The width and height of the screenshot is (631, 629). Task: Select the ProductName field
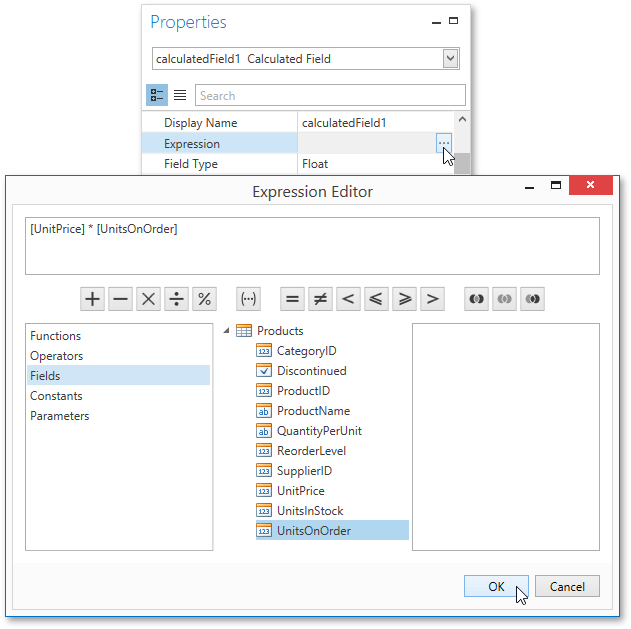(313, 410)
